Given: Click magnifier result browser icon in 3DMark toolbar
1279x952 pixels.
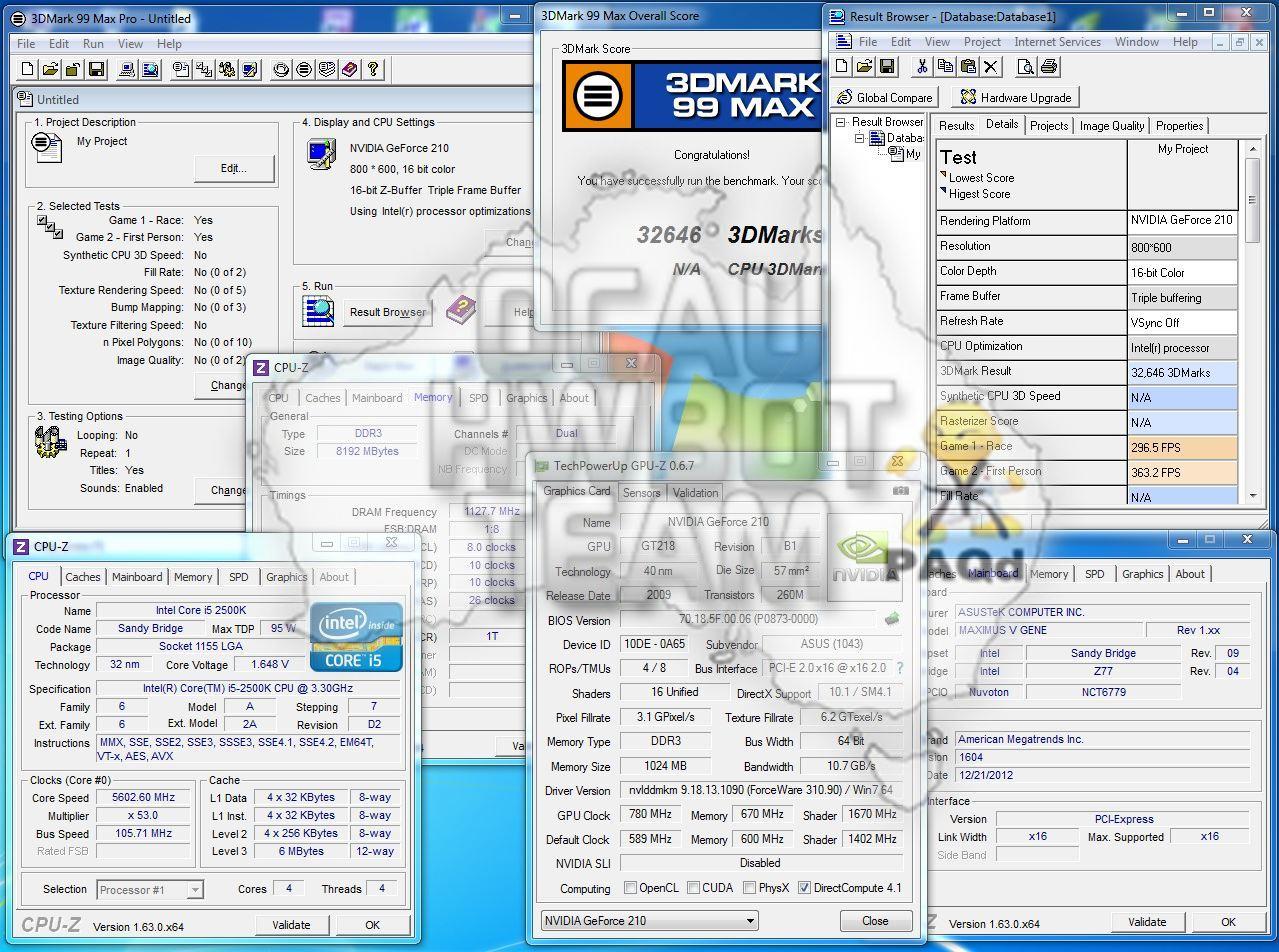Looking at the screenshot, I should tap(150, 69).
